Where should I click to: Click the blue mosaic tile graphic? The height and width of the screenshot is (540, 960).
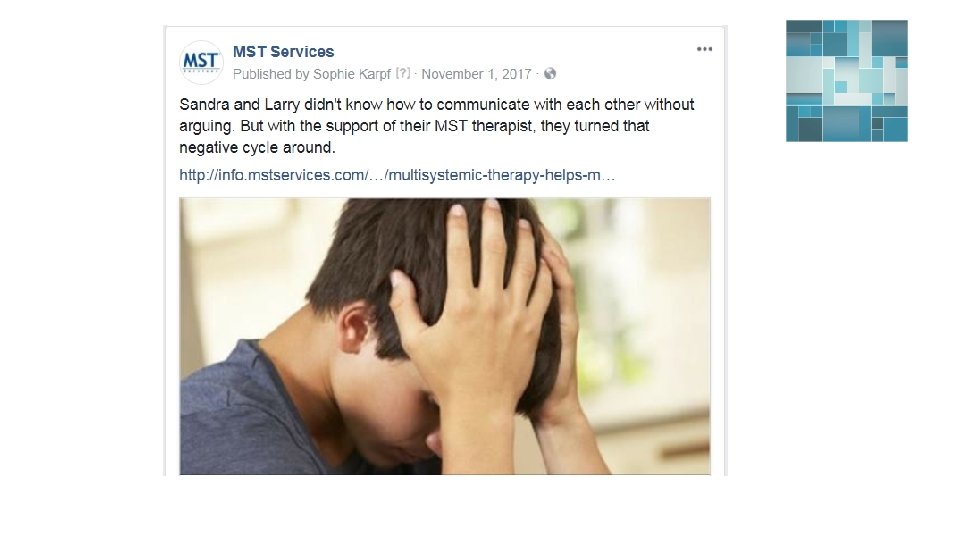847,81
